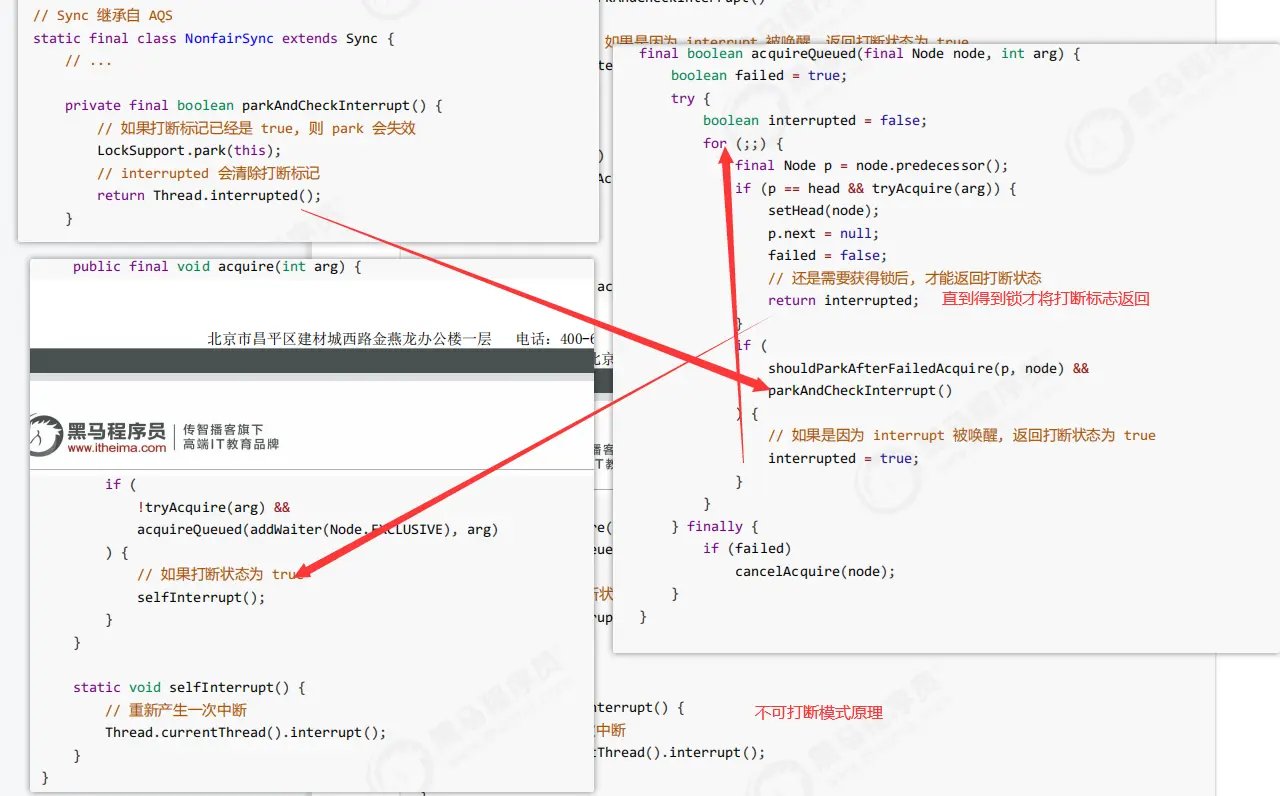Screen dimensions: 1280x796
Task: Click the comment '// 如果打断状态为 true'
Action: point(220,574)
